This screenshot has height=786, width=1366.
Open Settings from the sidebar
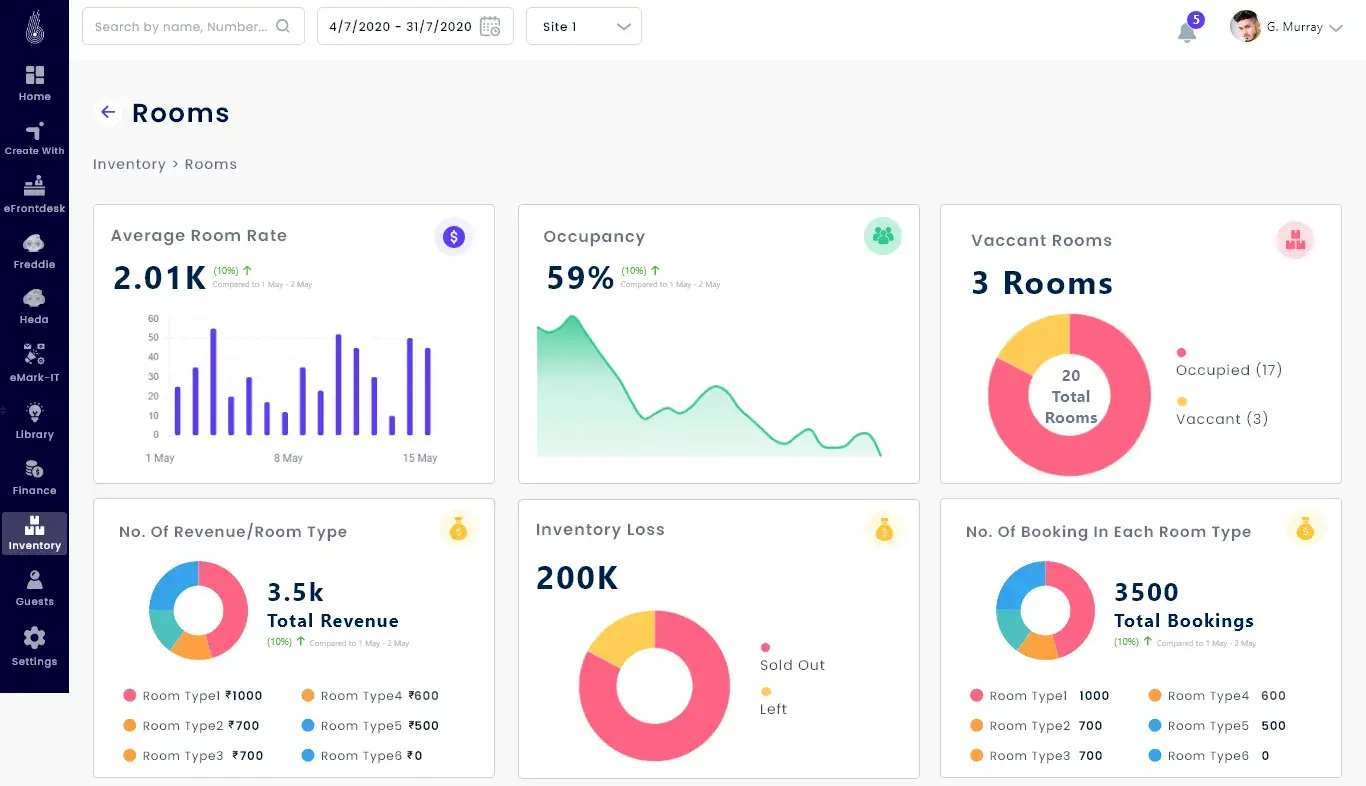point(34,648)
